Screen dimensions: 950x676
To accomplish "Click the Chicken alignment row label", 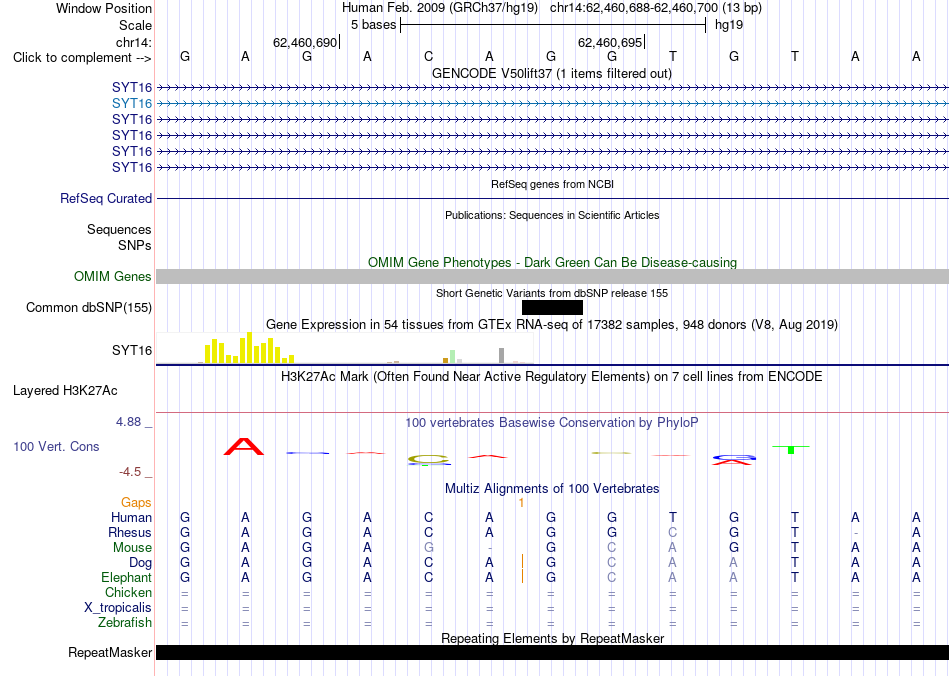I will click(x=128, y=593).
